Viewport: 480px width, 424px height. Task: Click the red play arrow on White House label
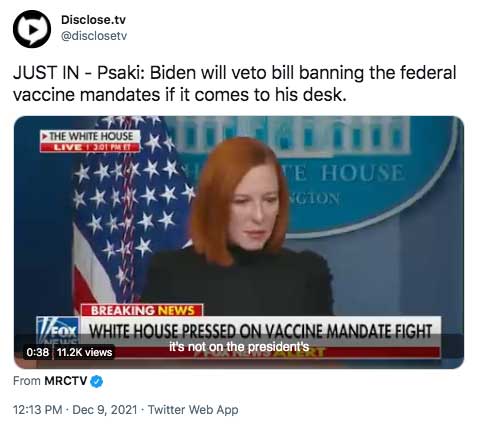tap(44, 136)
